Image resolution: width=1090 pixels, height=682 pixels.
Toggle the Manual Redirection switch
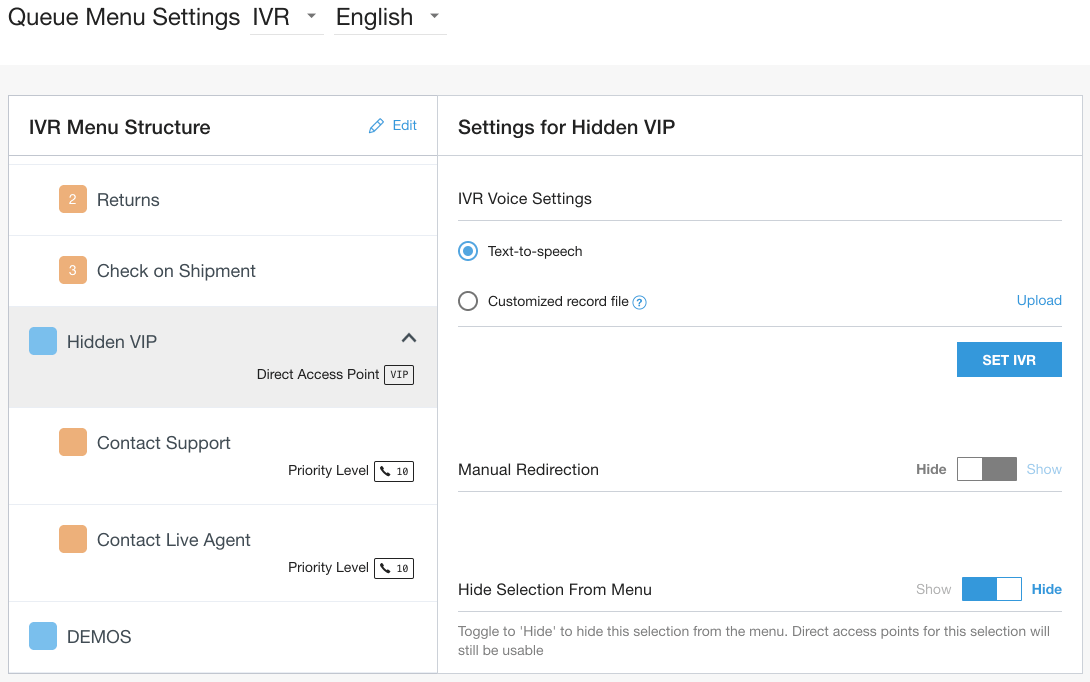pyautogui.click(x=986, y=469)
